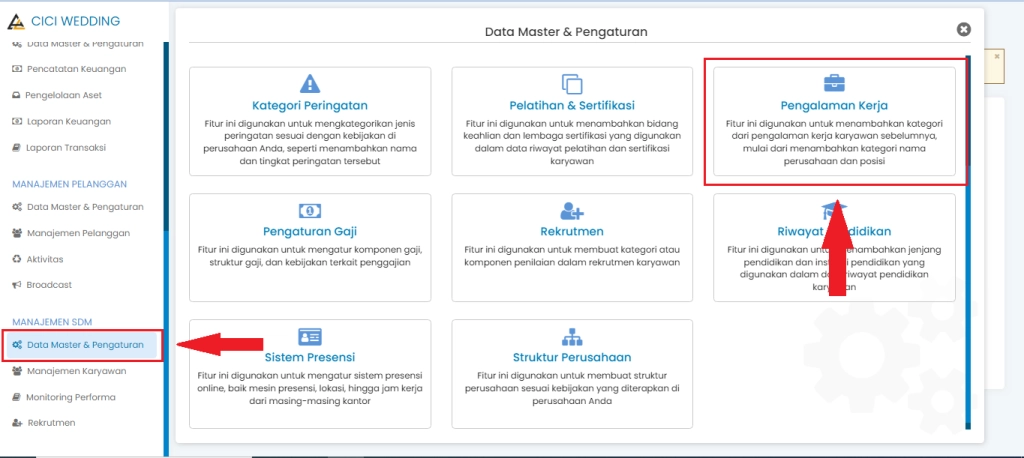Click gears icon beside Manajemen SDM Data Master
Viewport: 1024px width, 458px height.
(x=18, y=345)
